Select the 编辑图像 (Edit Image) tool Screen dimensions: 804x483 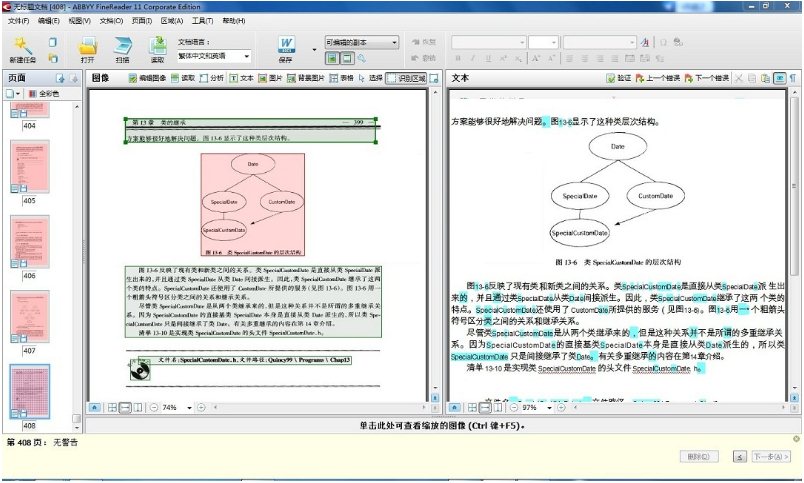(149, 77)
